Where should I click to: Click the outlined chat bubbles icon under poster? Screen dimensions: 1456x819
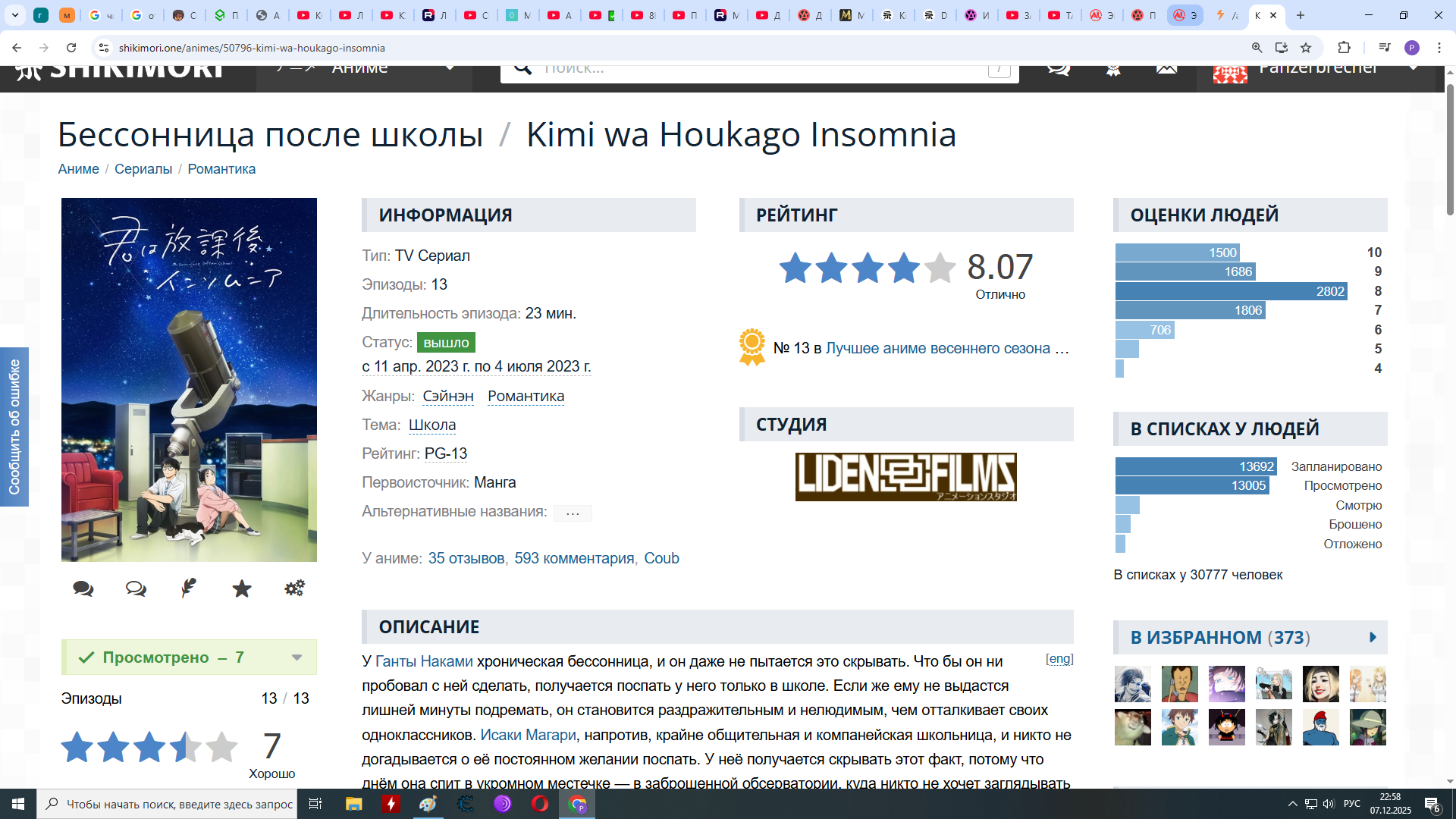click(136, 588)
